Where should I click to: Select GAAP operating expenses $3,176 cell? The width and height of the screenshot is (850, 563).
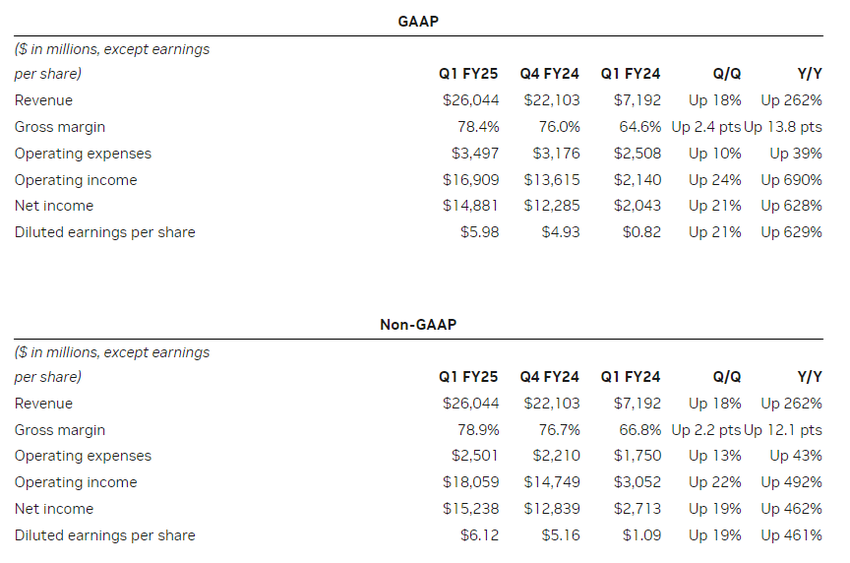551,154
